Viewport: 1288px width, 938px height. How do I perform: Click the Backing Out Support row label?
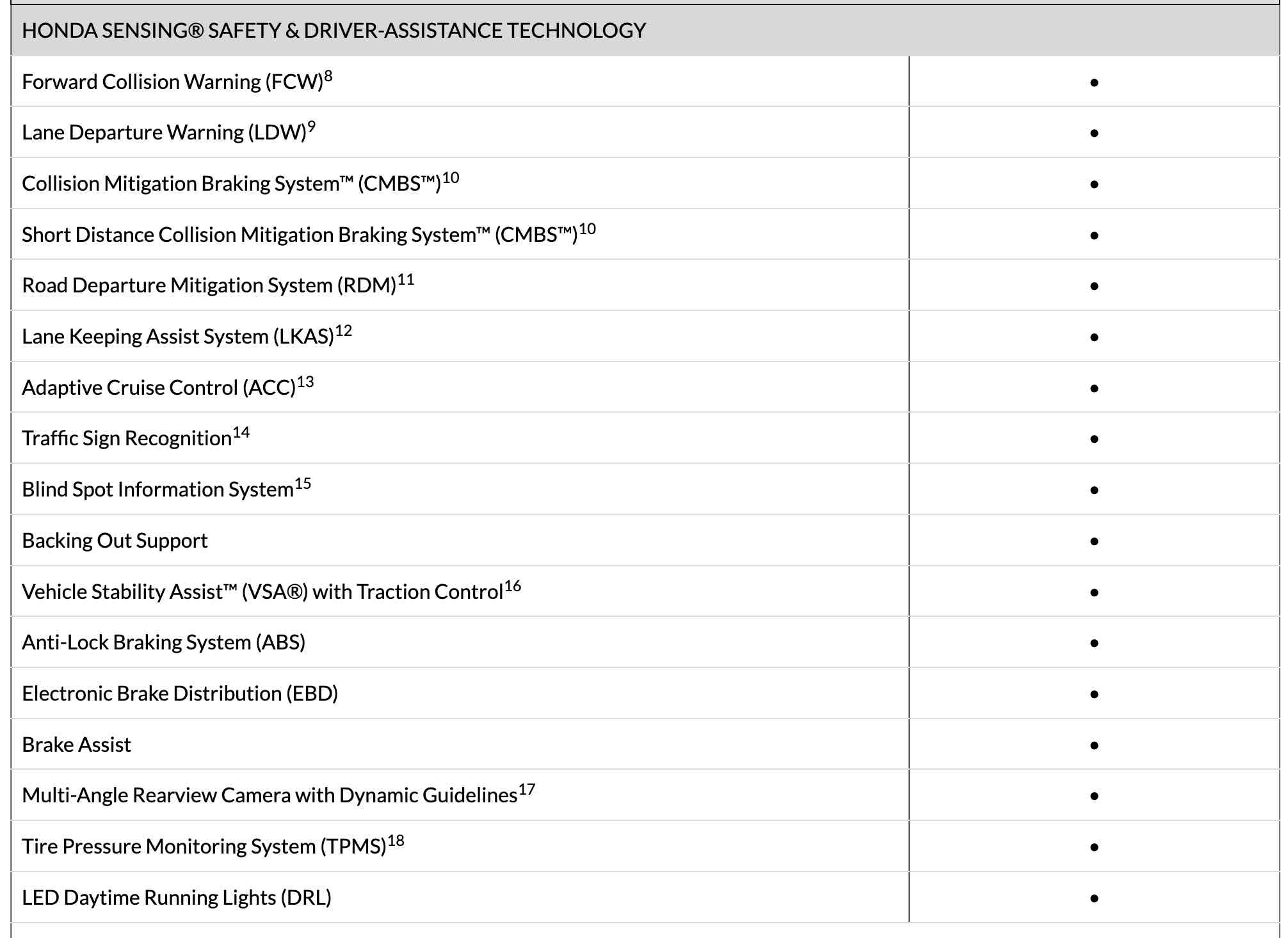point(115,541)
